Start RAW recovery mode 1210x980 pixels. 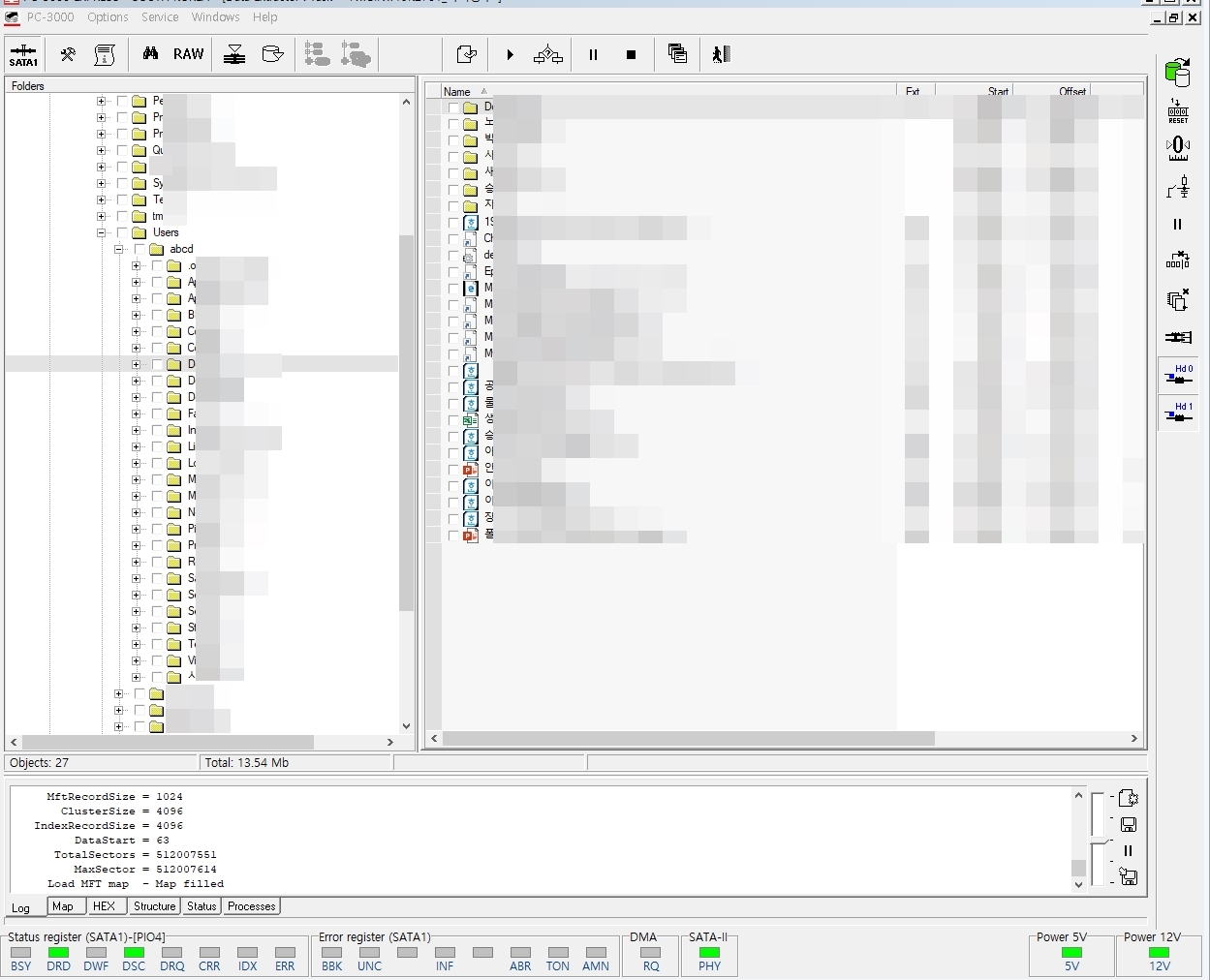188,54
